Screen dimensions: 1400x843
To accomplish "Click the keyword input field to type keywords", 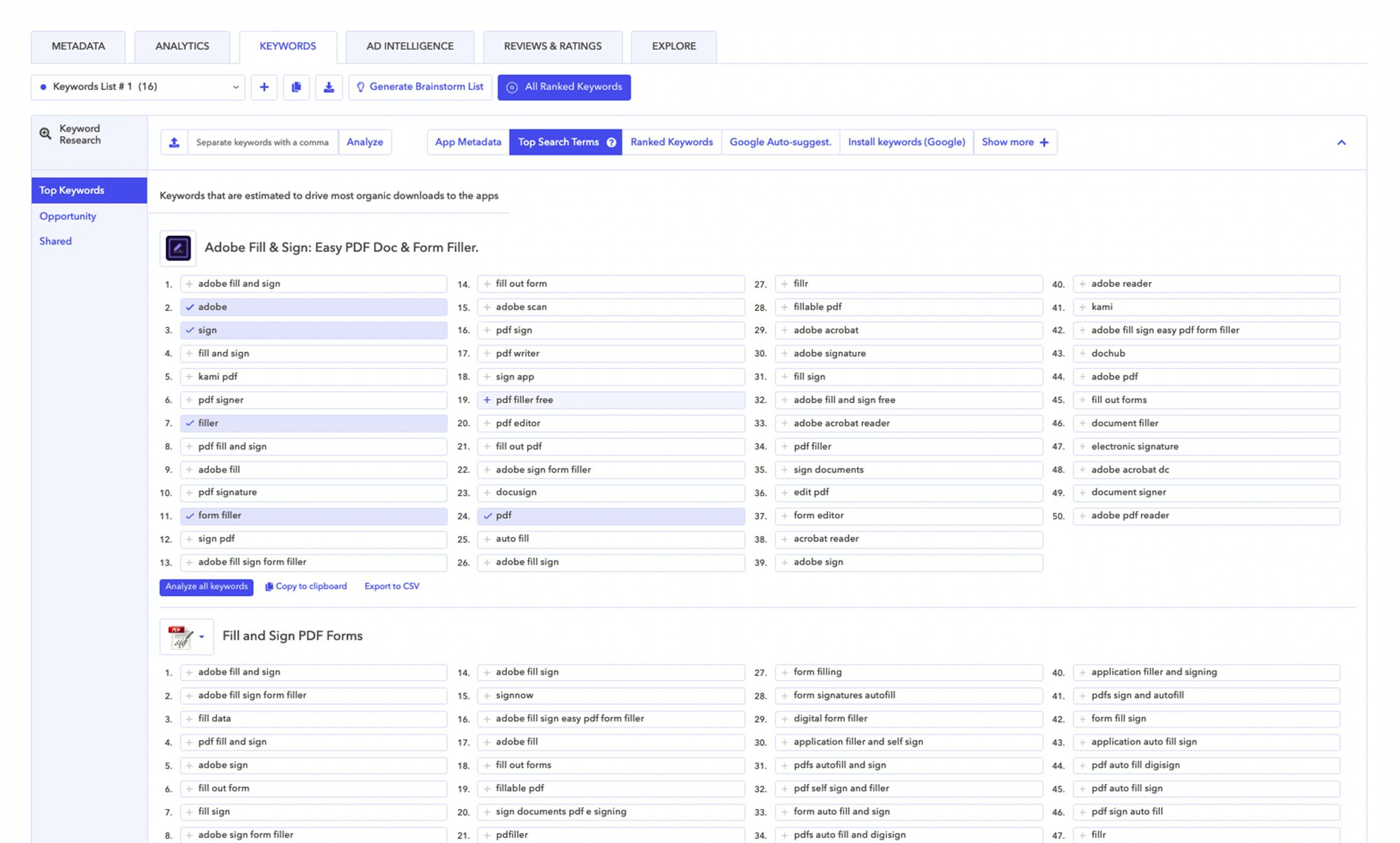I will [x=262, y=142].
